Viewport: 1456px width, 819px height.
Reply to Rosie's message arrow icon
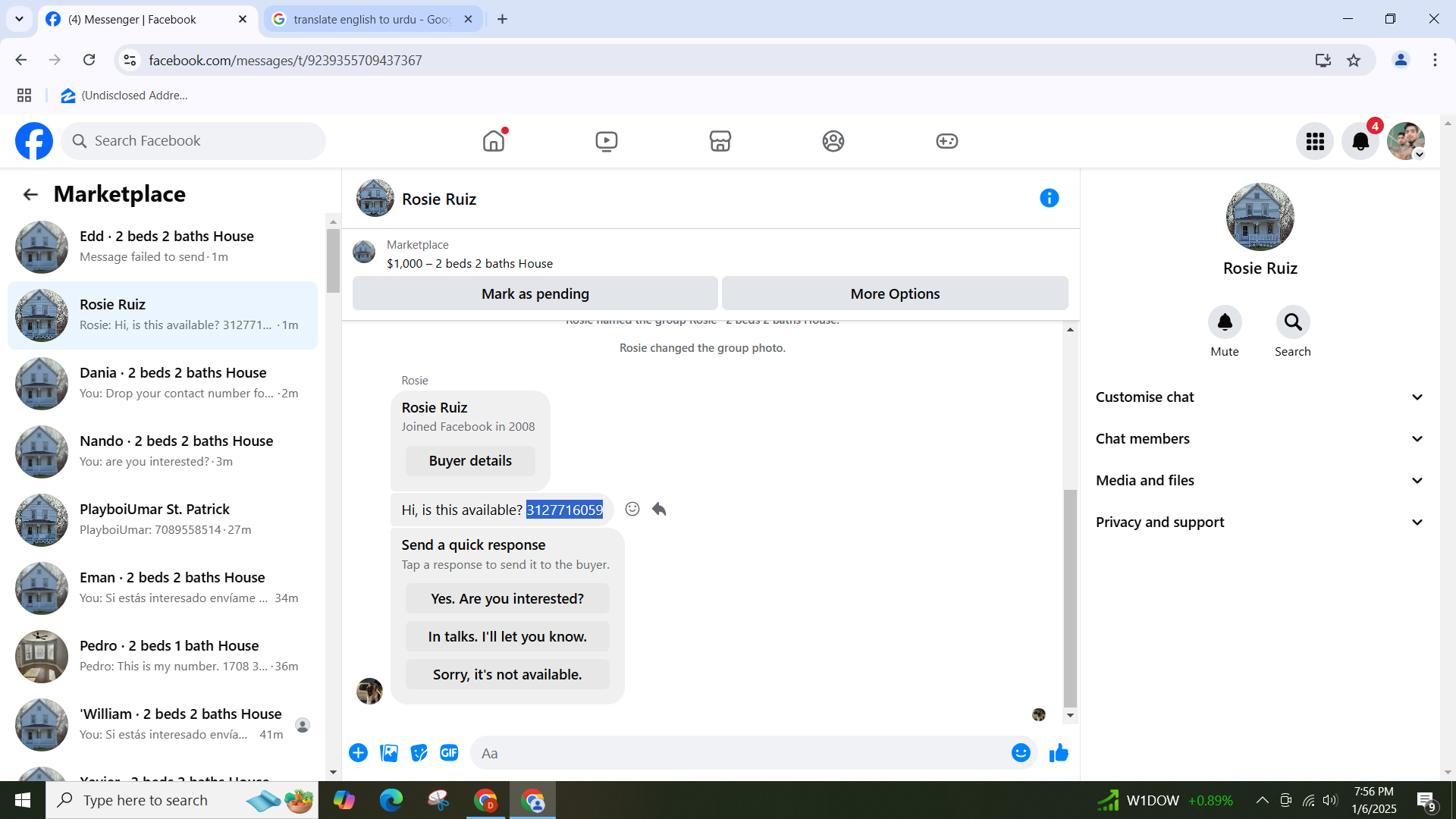(659, 509)
